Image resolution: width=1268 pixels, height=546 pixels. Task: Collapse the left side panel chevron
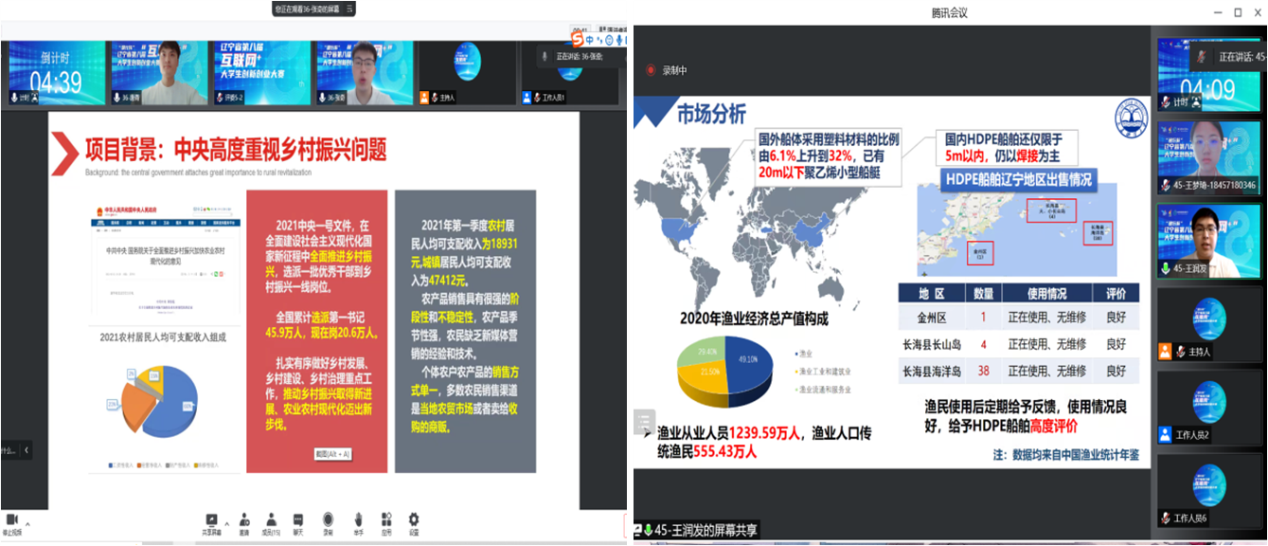pos(26,450)
